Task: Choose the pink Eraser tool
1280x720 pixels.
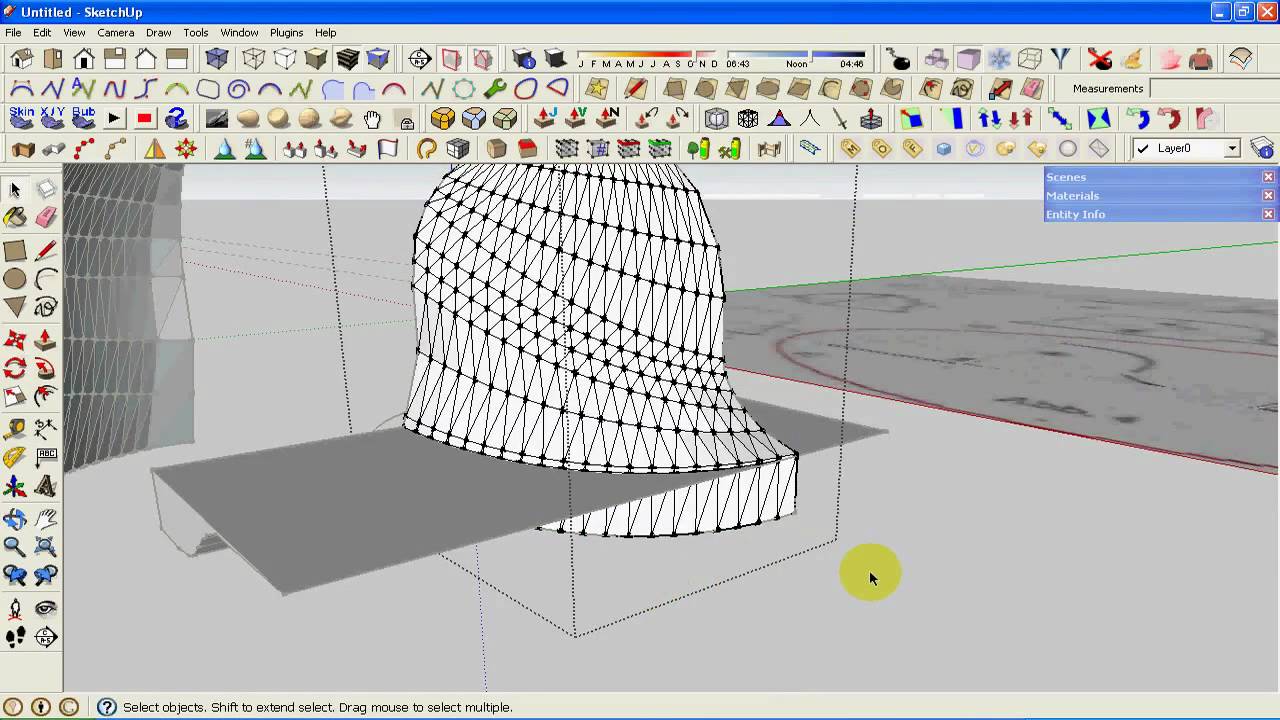Action: (x=46, y=217)
